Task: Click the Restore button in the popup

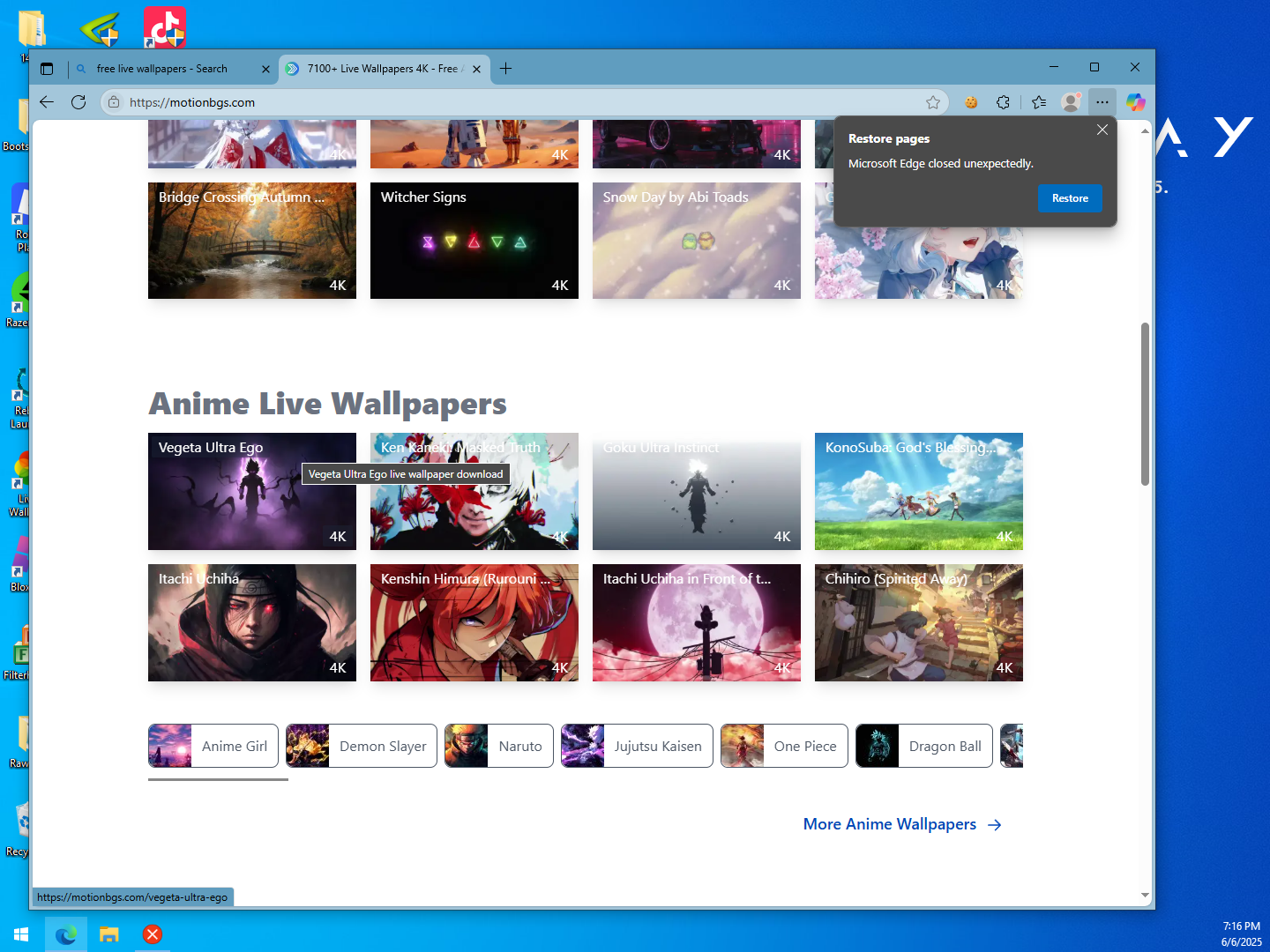Action: [1070, 198]
